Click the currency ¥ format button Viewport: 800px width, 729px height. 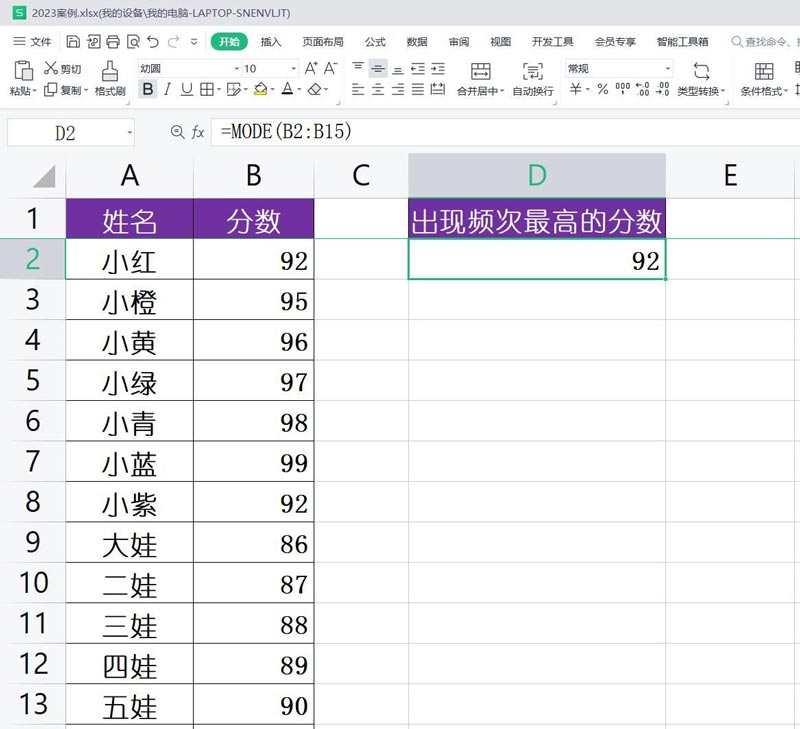(576, 90)
